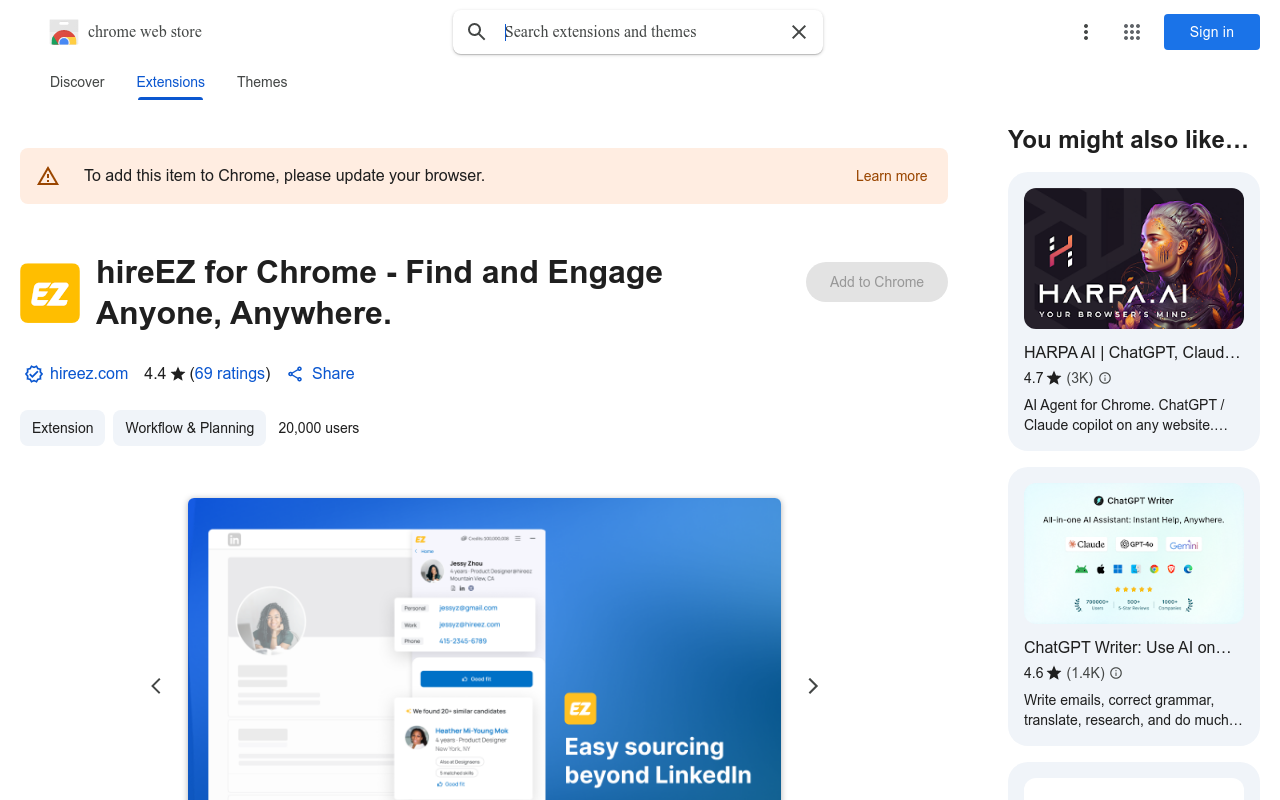
Task: Click the Extension category chip
Action: (x=62, y=428)
